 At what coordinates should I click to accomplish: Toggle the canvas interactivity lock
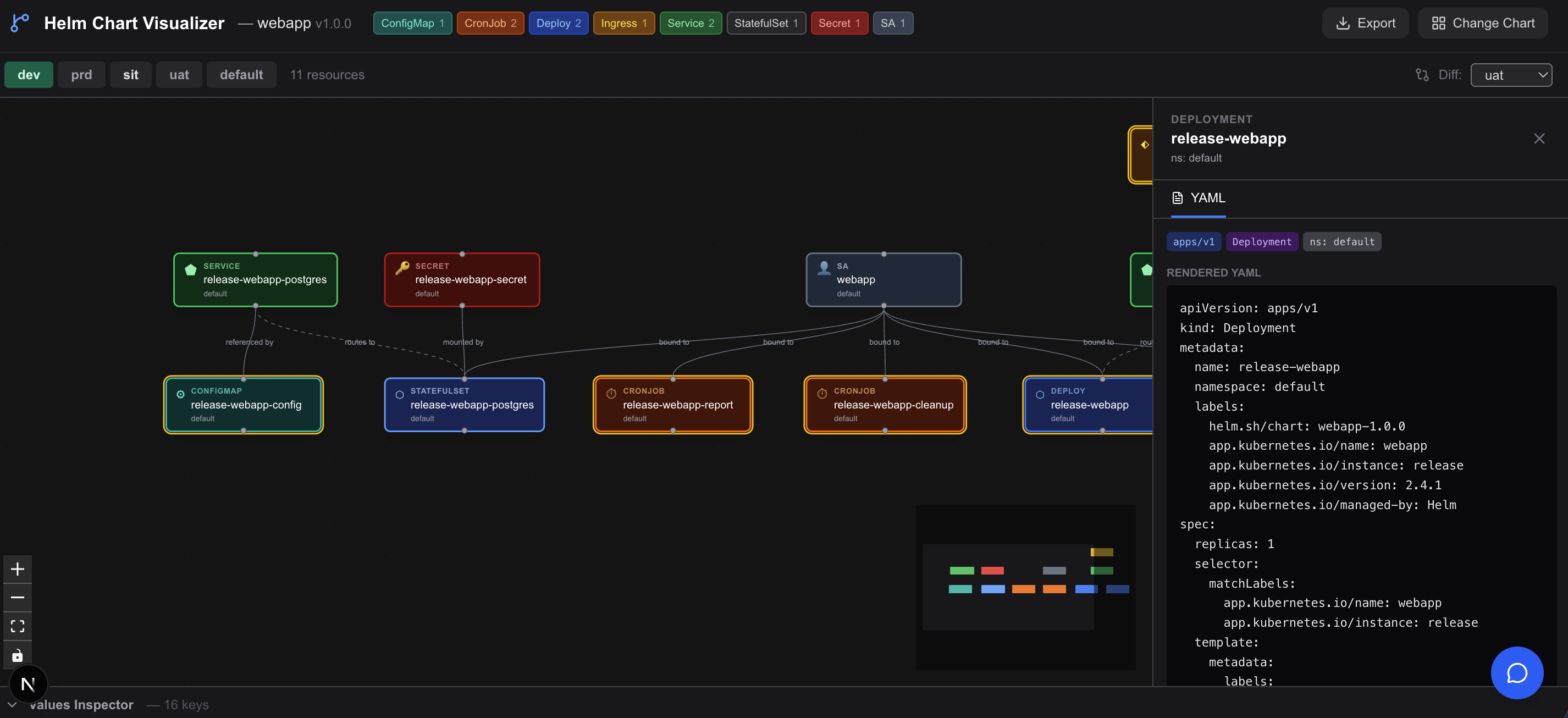click(x=18, y=655)
